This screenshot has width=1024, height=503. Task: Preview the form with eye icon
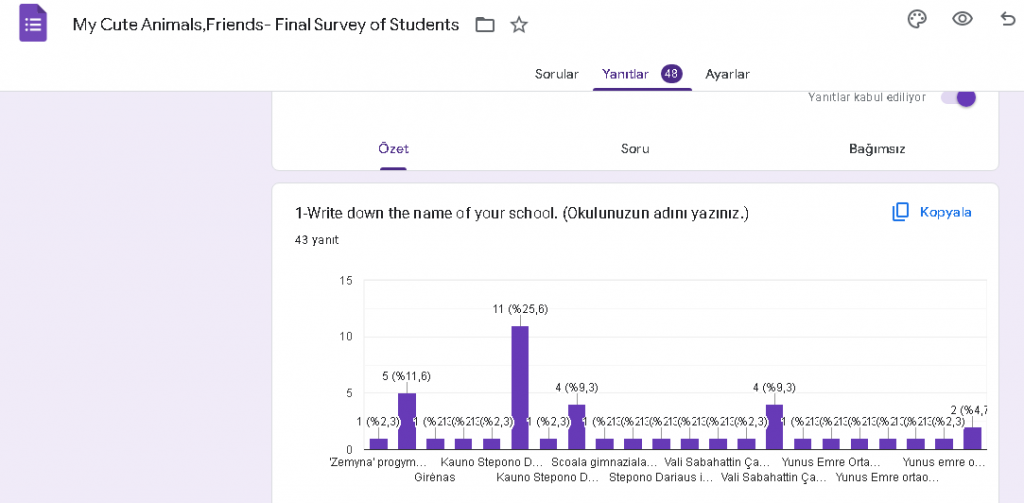pos(963,19)
